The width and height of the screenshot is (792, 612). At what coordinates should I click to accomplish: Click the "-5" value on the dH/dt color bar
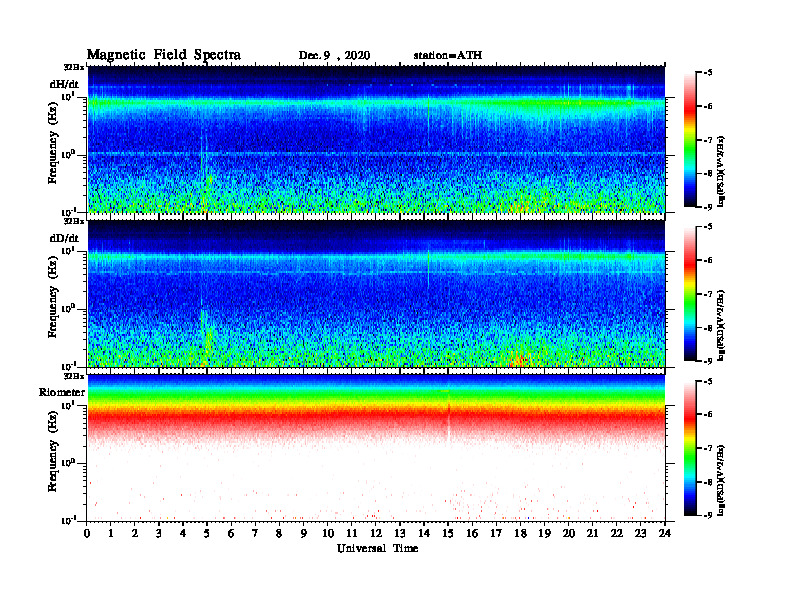708,73
